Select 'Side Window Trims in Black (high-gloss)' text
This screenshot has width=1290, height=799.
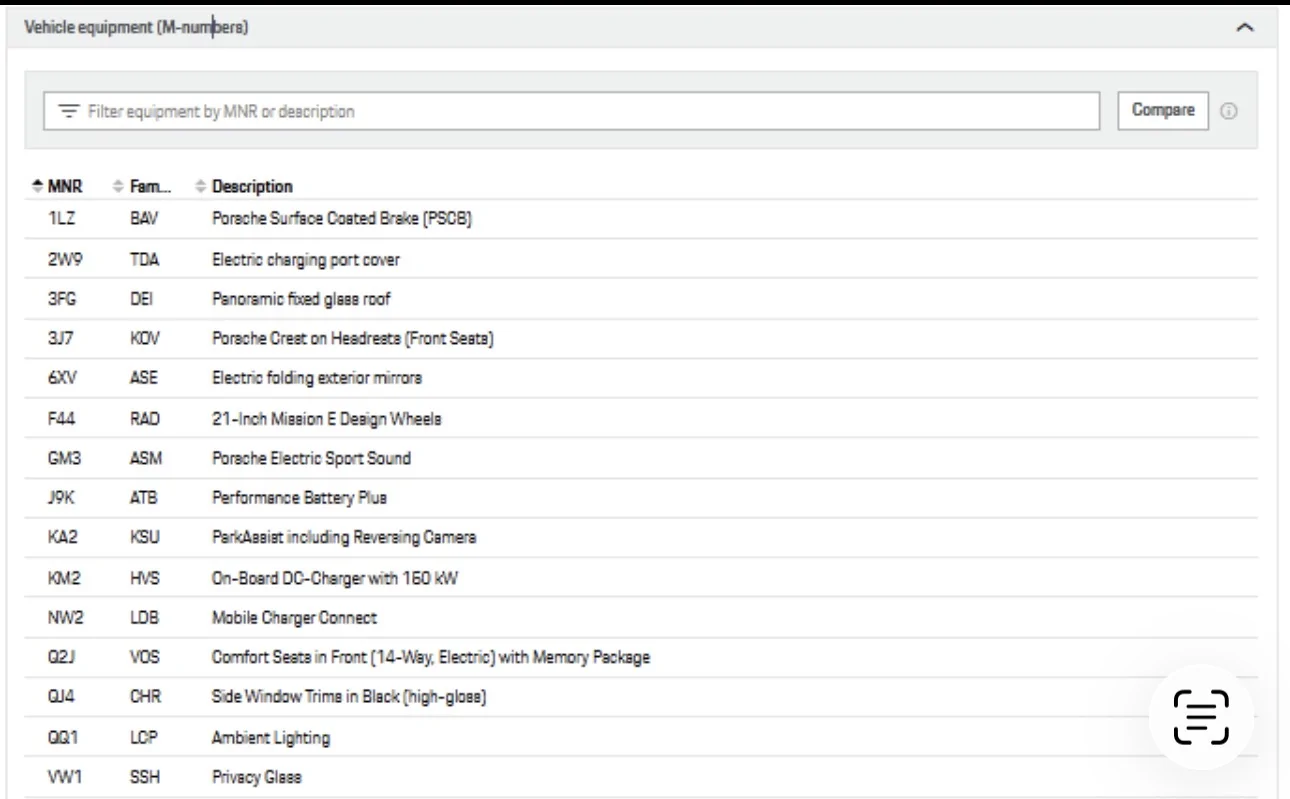coord(349,697)
